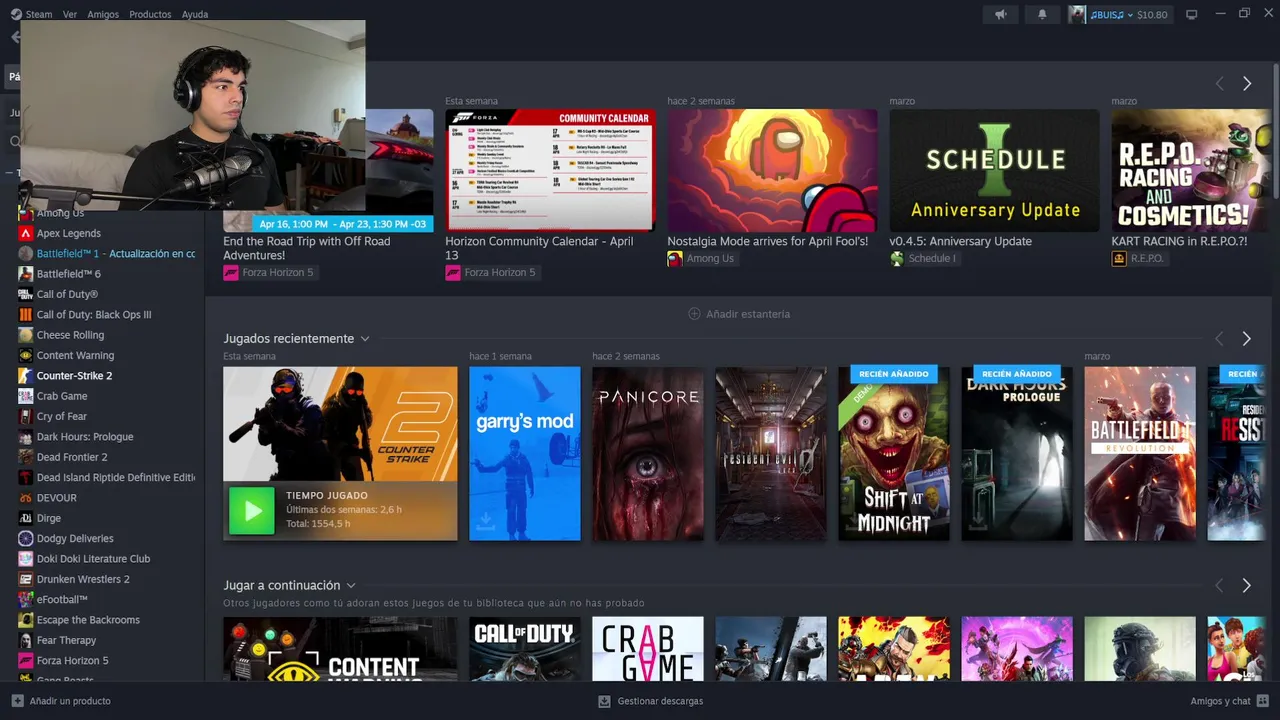Open KART RACING in R.E.P.O. news title
Screen dimensions: 1280x720
1179,241
